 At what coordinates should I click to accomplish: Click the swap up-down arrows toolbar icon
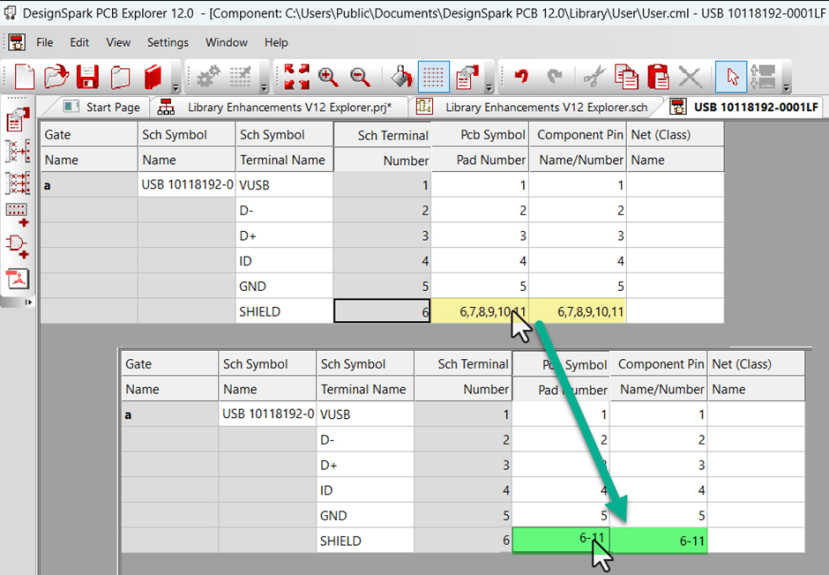pos(762,77)
